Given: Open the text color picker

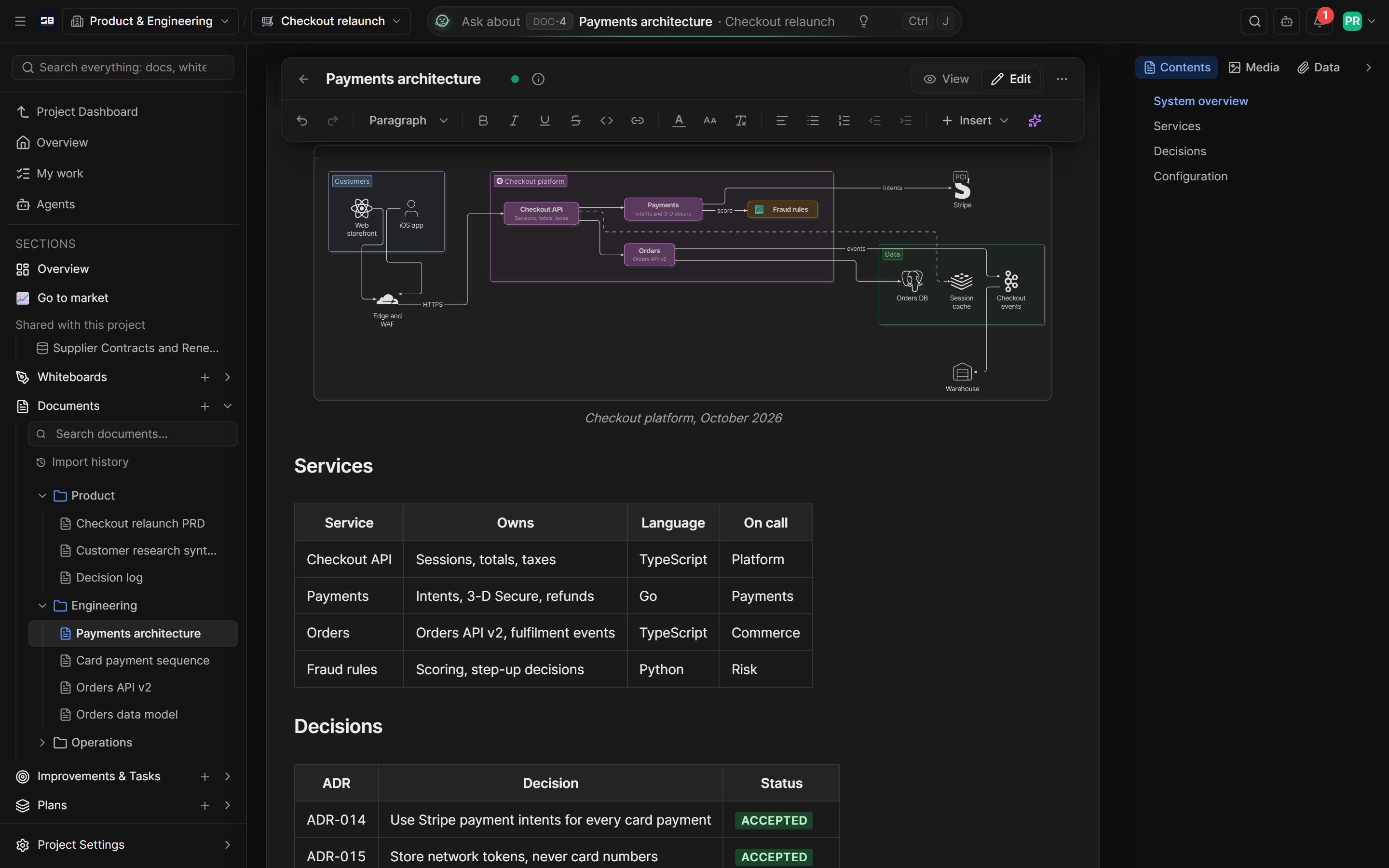Looking at the screenshot, I should tap(679, 121).
